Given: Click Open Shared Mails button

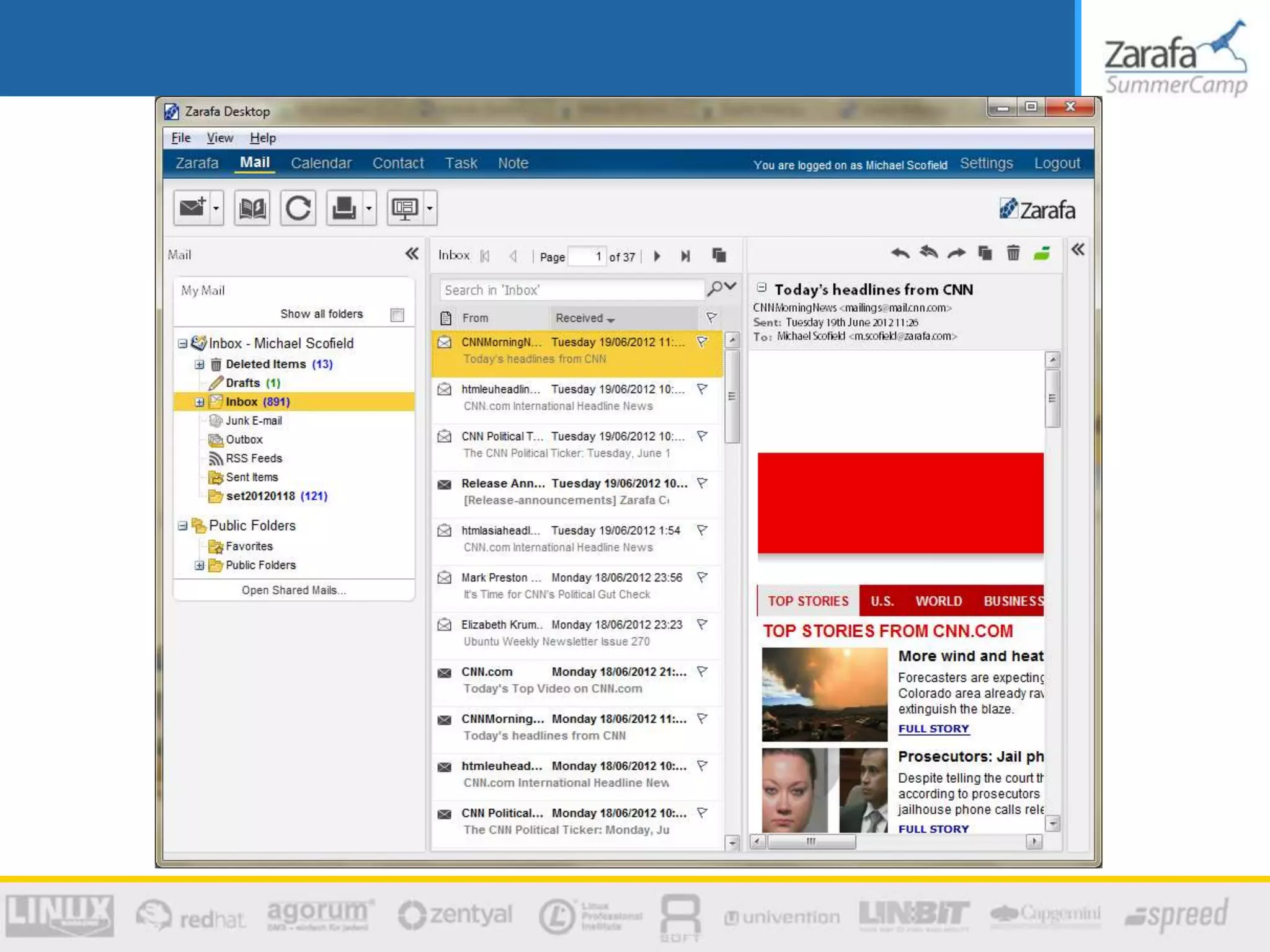Looking at the screenshot, I should tap(294, 590).
